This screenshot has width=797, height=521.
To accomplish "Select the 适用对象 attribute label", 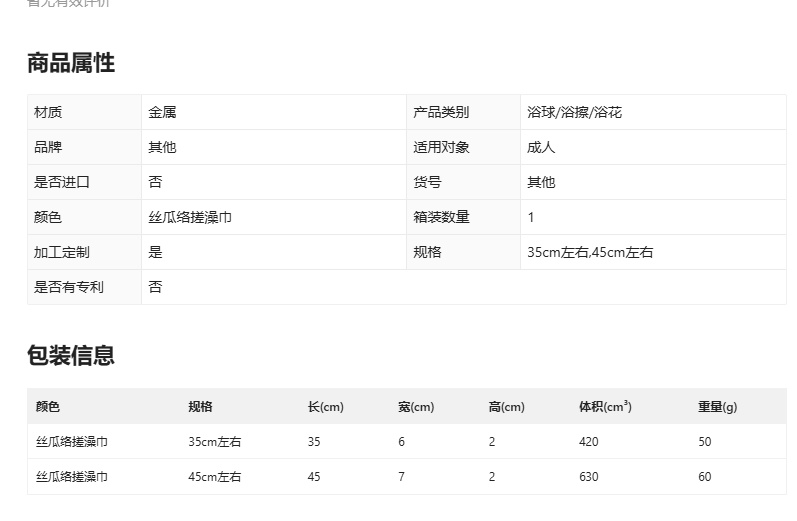I will [441, 147].
